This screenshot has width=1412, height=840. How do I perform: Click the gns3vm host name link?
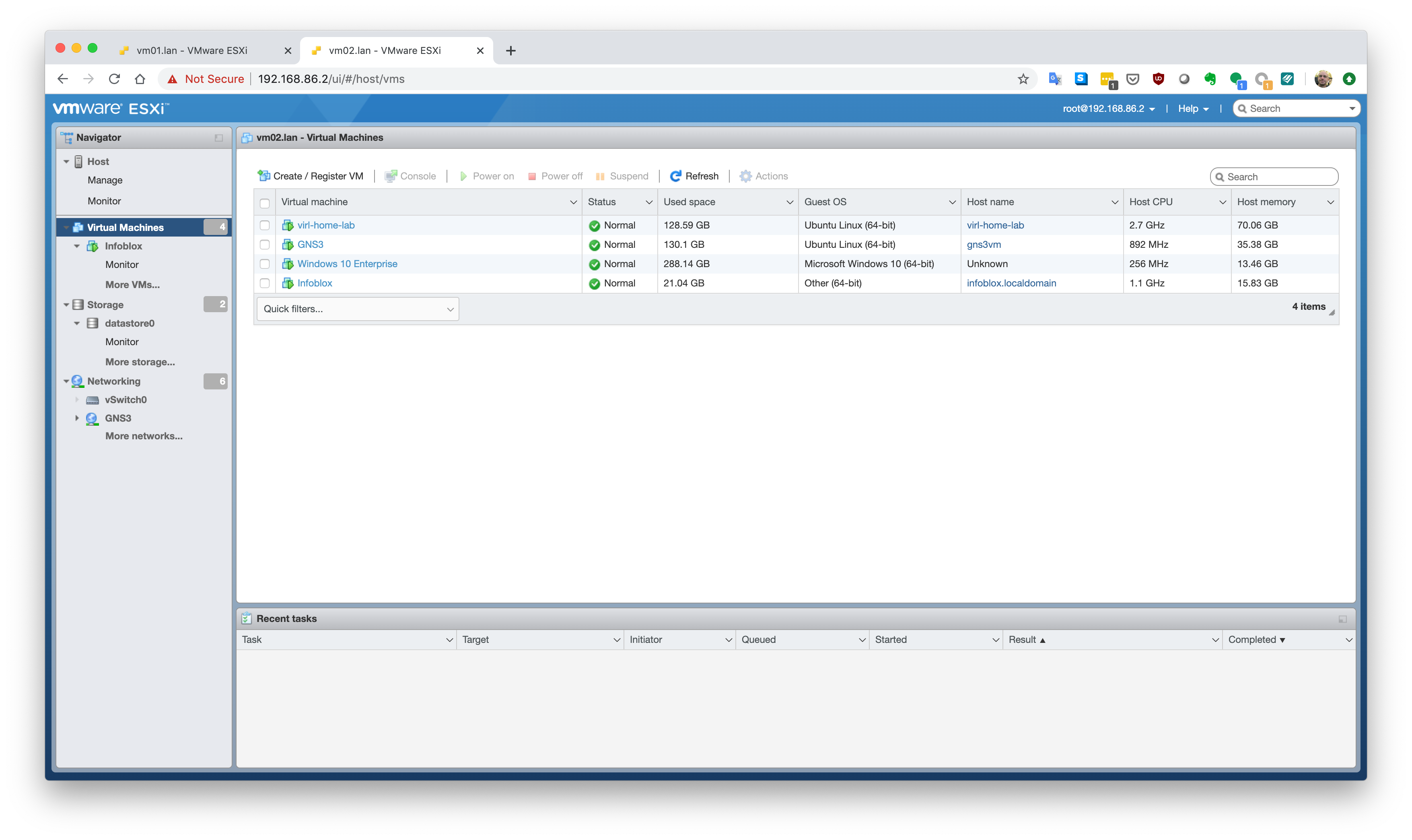coord(984,245)
